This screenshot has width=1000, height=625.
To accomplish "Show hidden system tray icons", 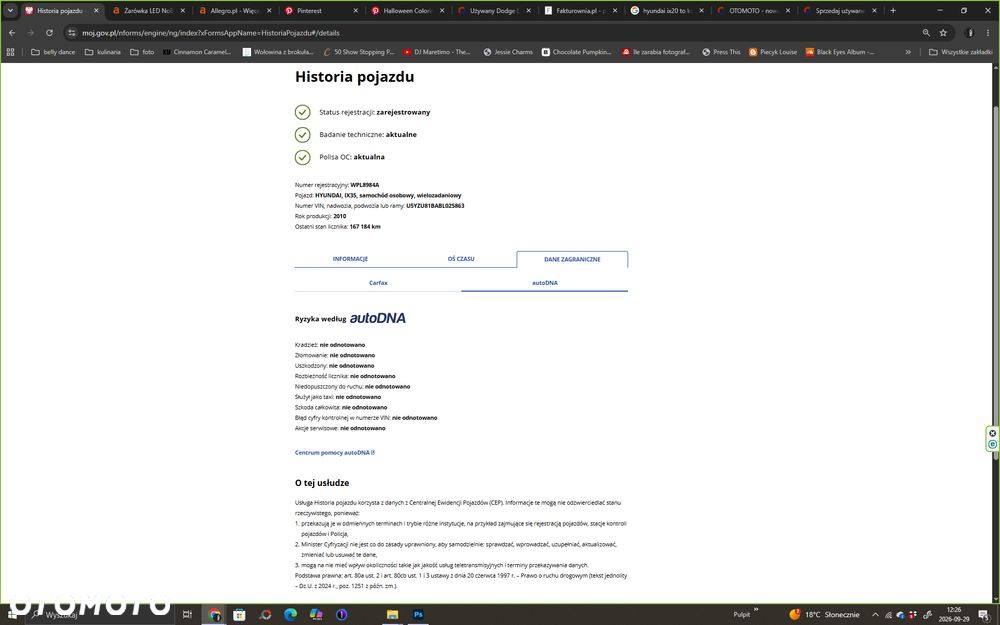I will pyautogui.click(x=875, y=615).
